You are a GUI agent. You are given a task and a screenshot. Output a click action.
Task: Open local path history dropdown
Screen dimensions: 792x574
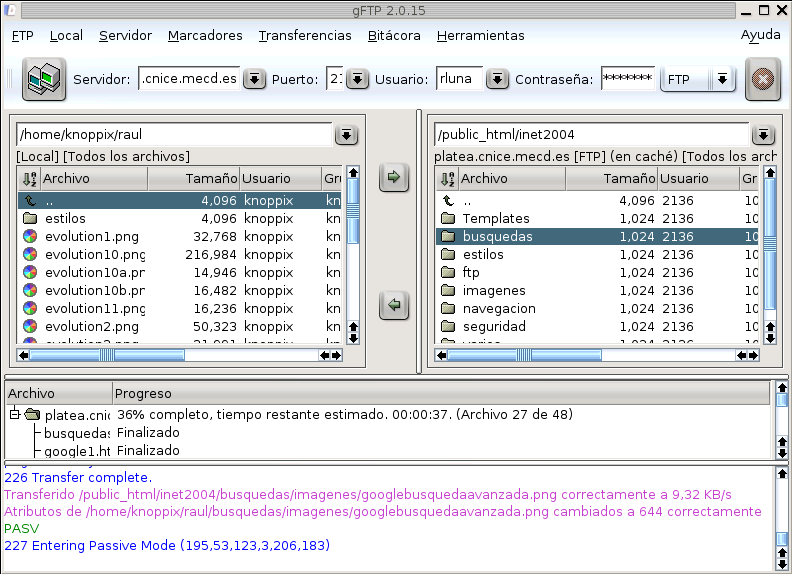[x=346, y=135]
